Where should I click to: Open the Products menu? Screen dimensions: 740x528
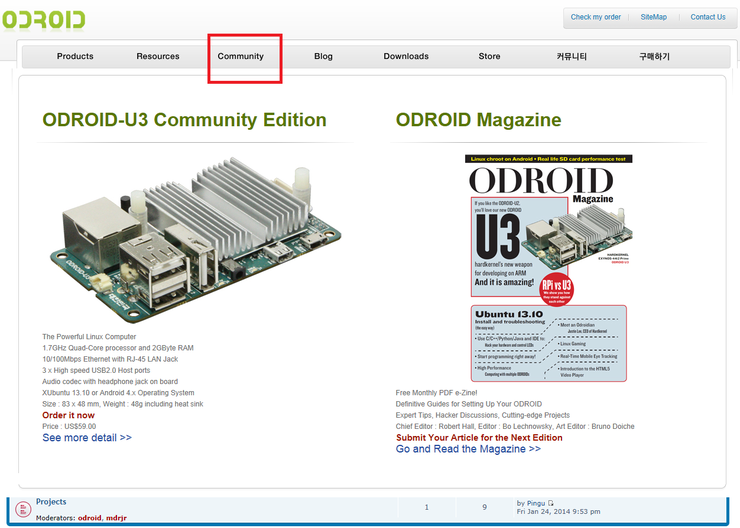(75, 56)
